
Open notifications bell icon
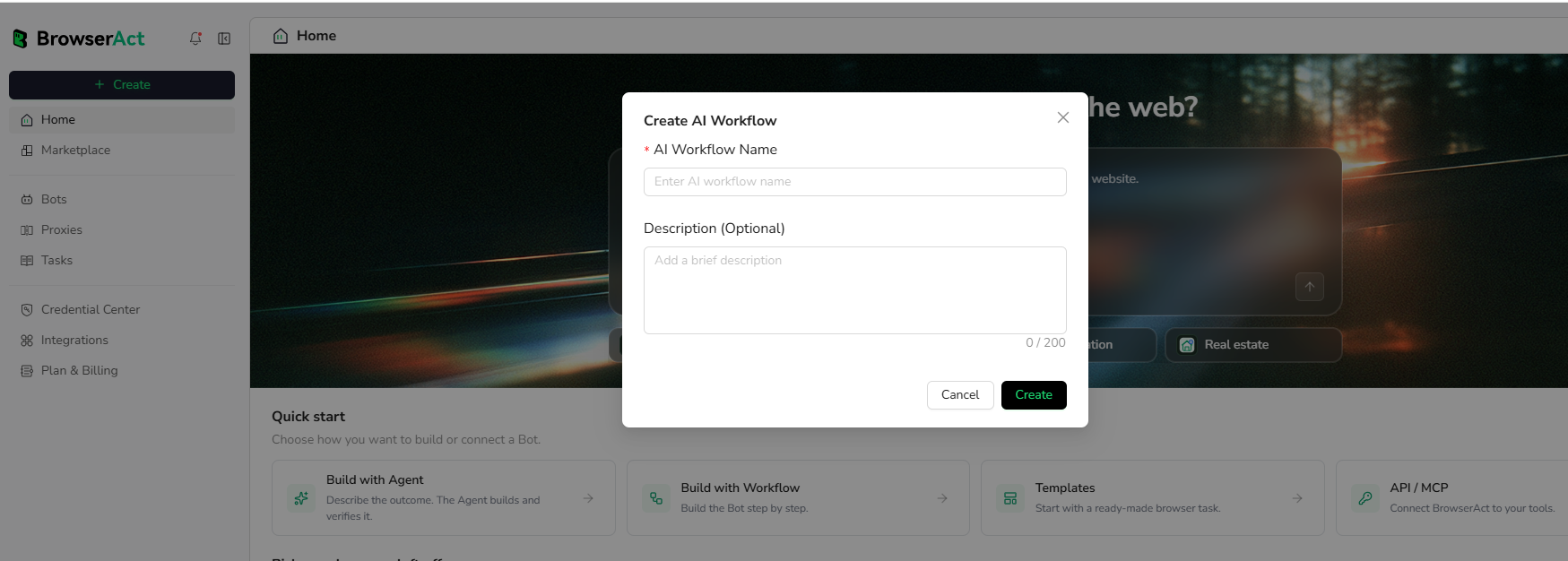click(195, 39)
